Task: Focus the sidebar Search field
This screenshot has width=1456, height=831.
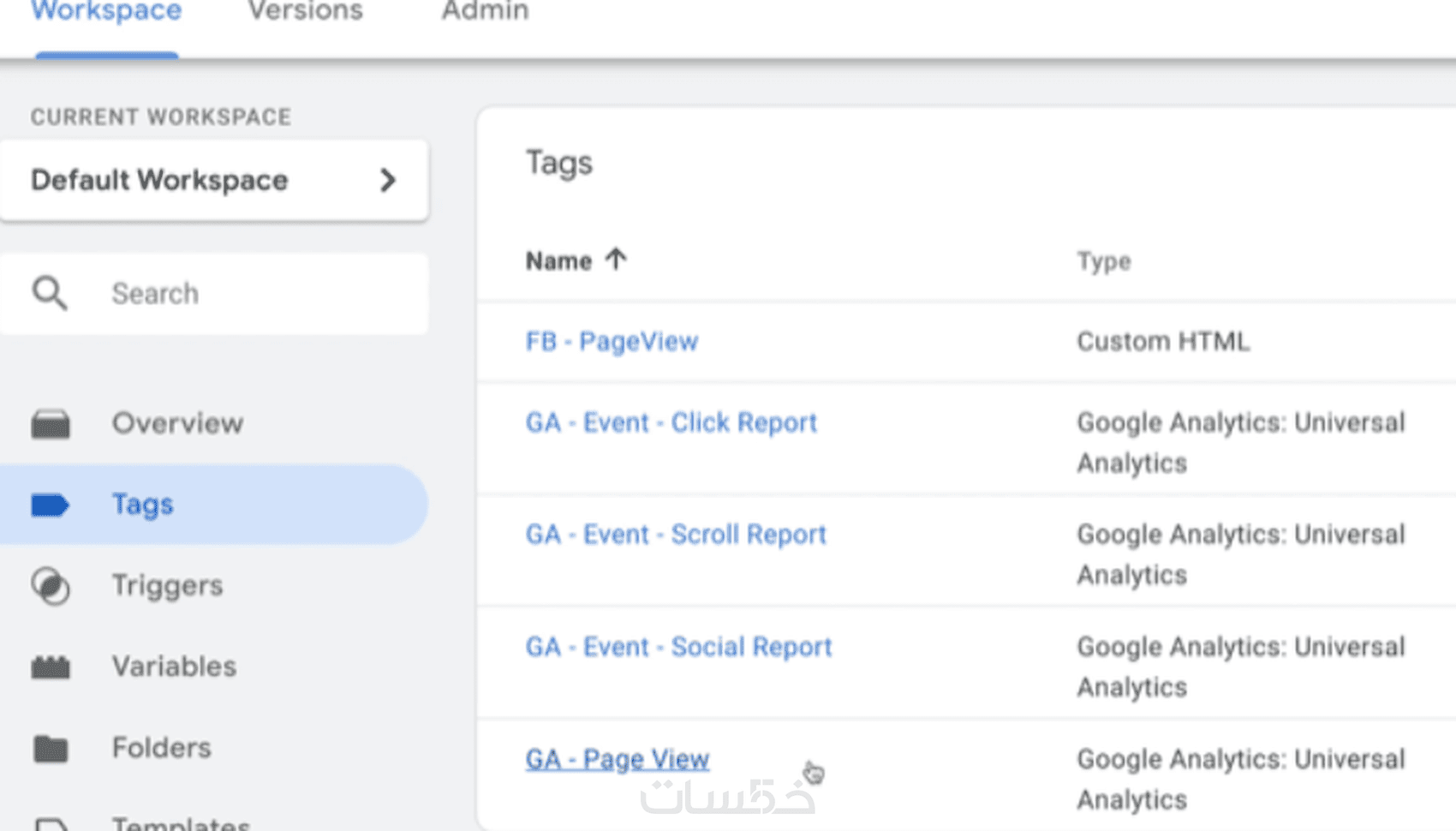Action: (214, 293)
